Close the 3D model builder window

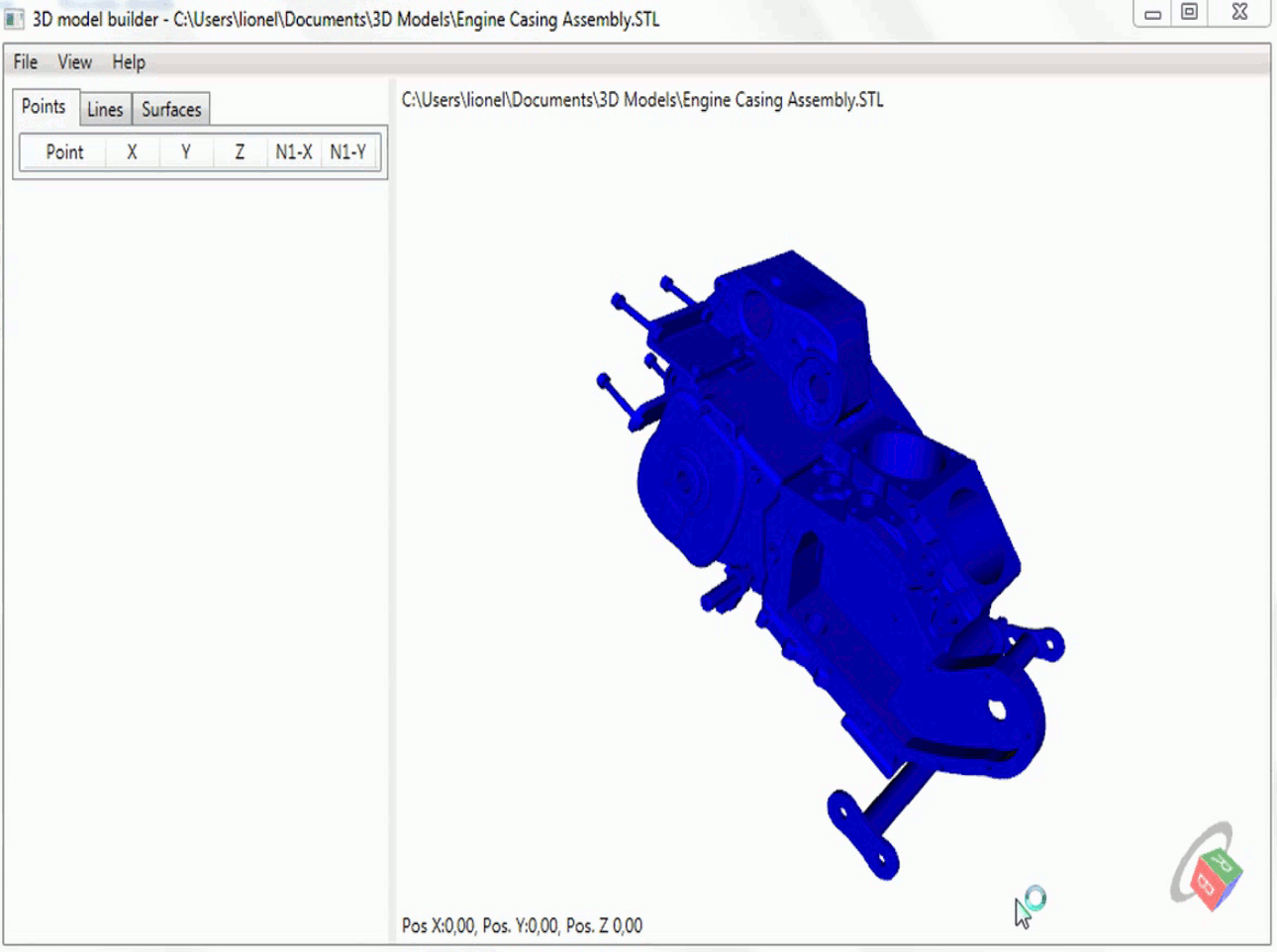[x=1239, y=13]
